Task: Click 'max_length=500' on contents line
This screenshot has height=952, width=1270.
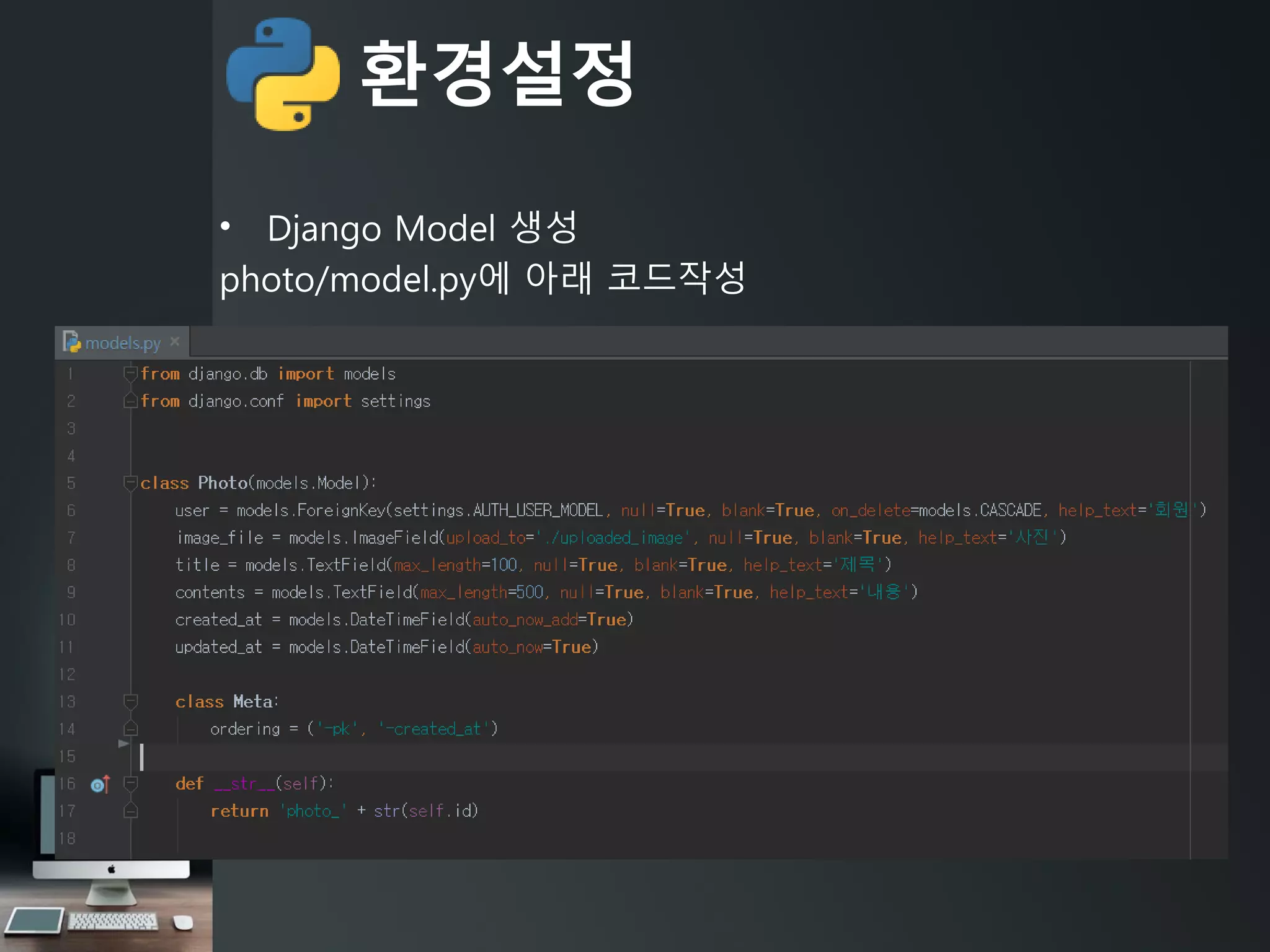Action: (482, 593)
